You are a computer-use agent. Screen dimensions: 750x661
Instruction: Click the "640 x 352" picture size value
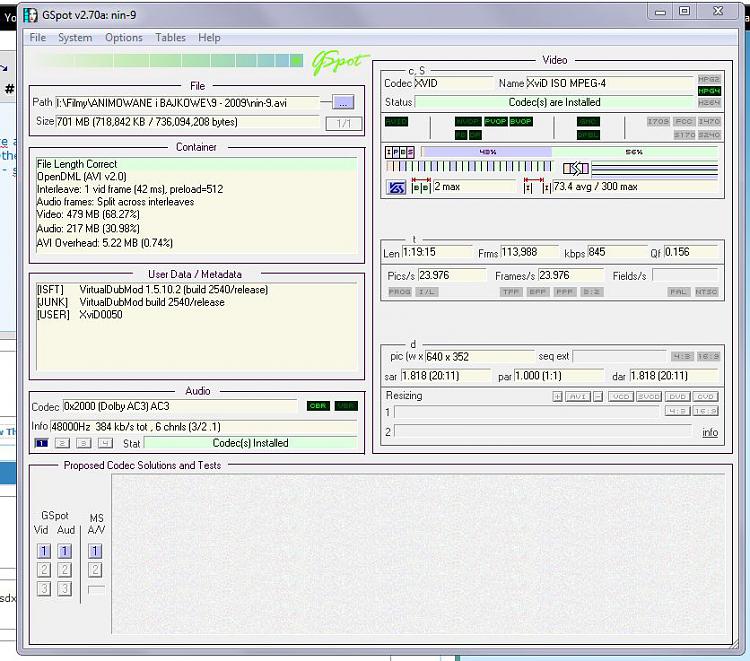click(479, 357)
